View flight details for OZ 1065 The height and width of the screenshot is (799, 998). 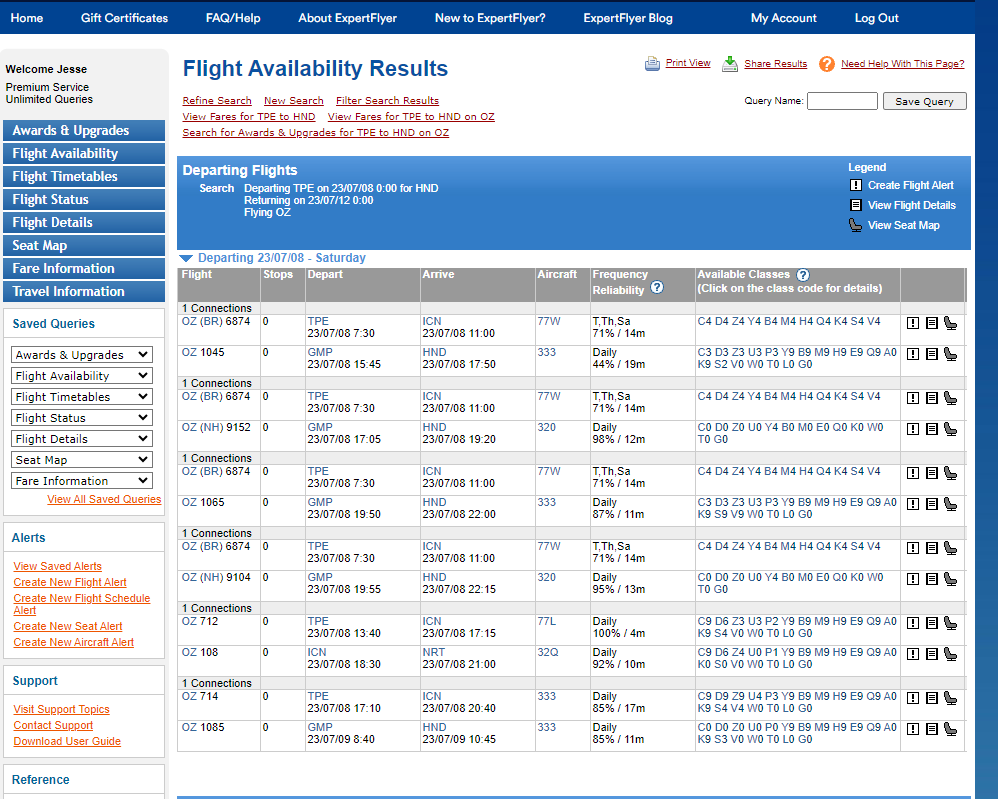[932, 505]
